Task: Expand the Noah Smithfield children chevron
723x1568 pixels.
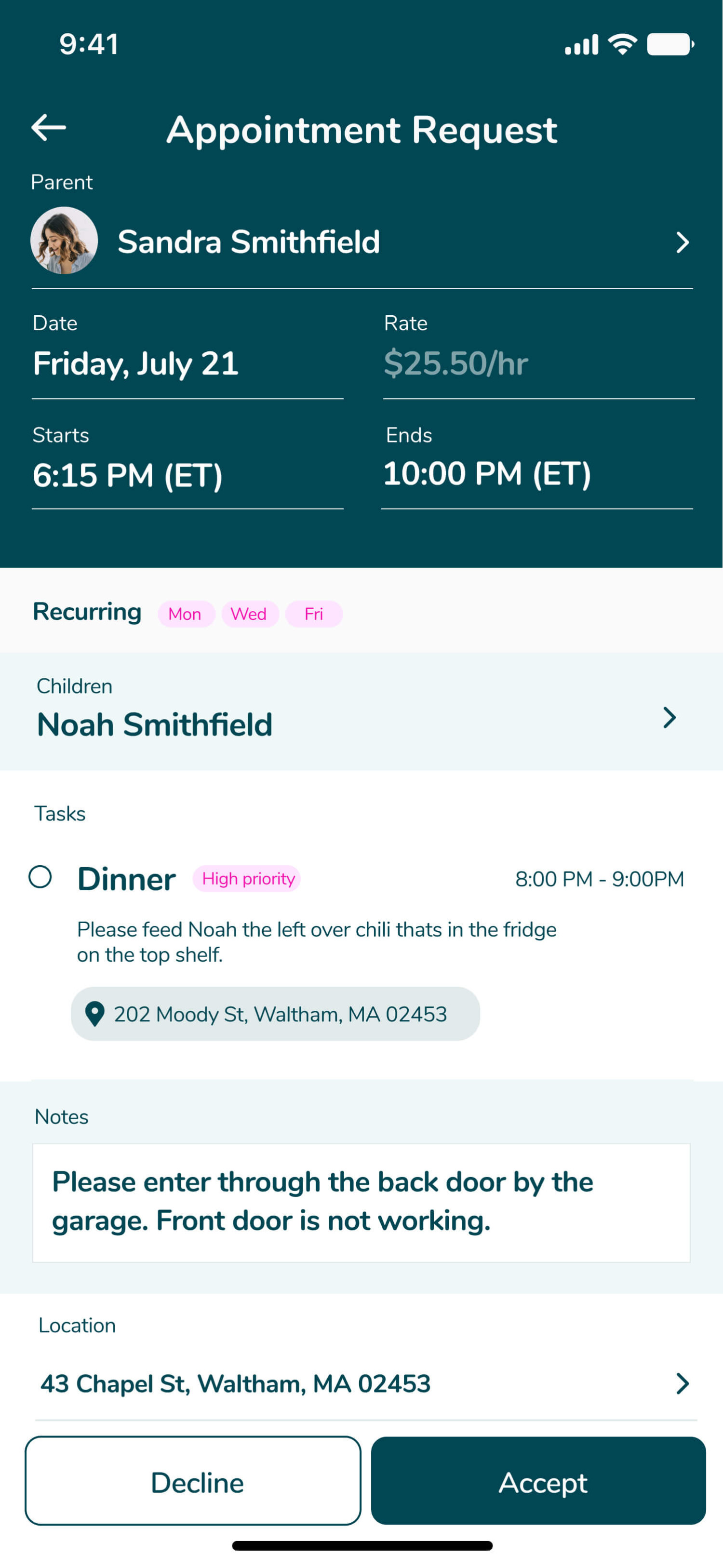Action: (669, 718)
